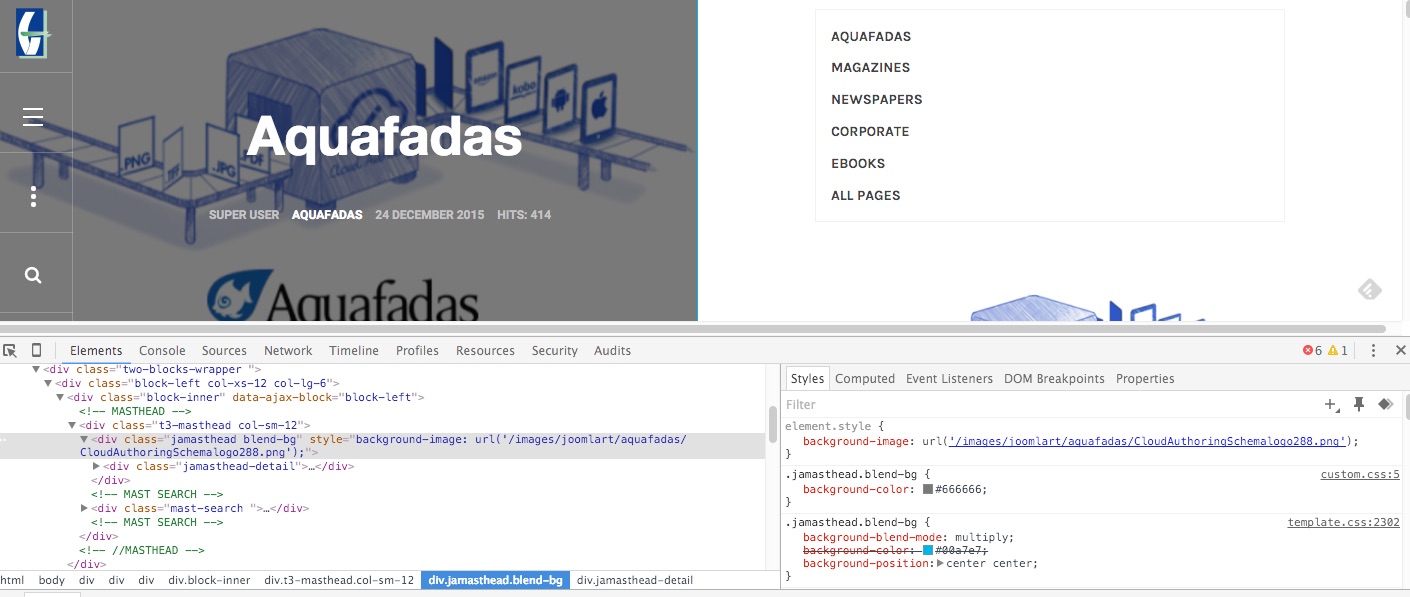Select html in the breadcrumb bar

point(12,580)
